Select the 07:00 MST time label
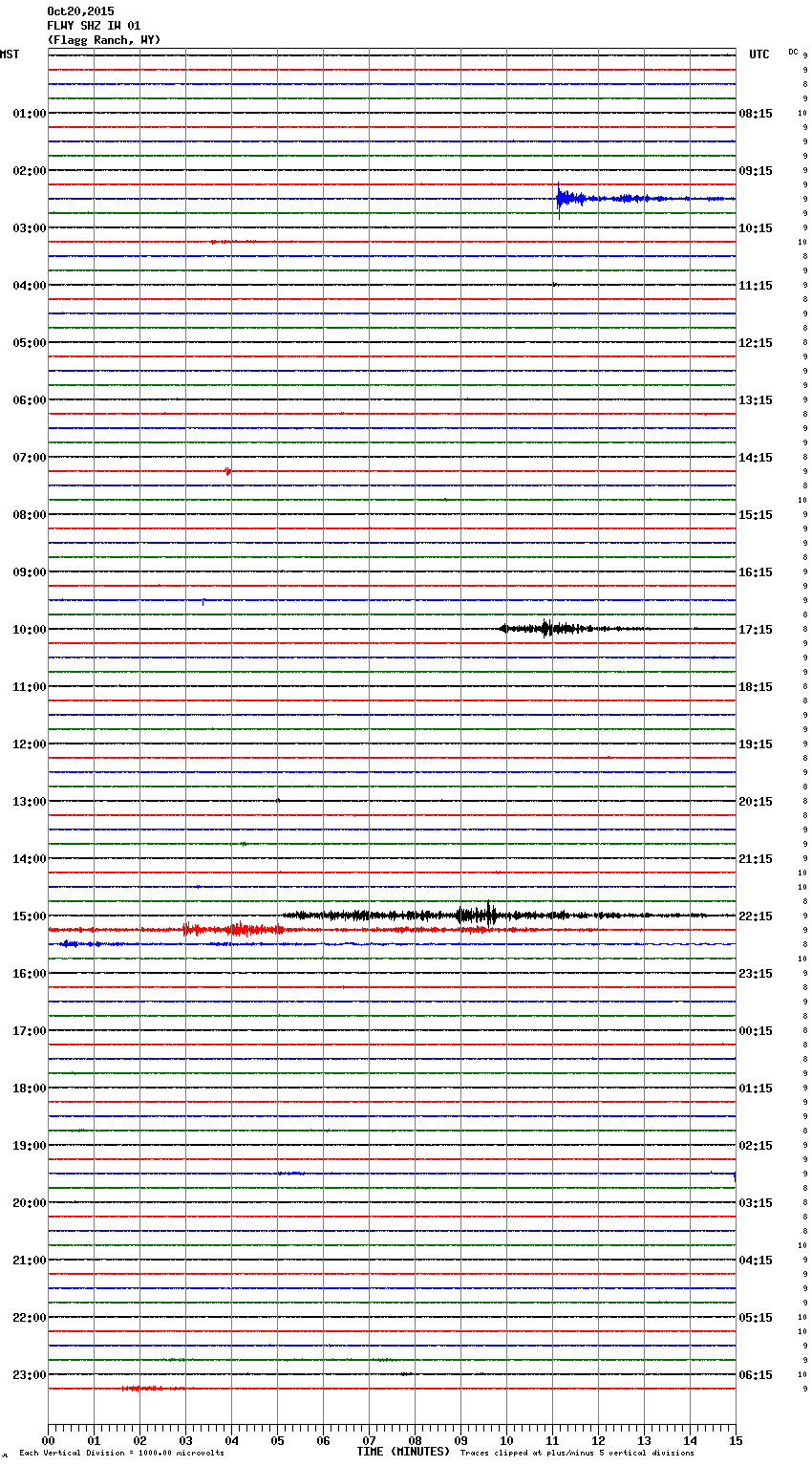812x1466 pixels. point(29,458)
